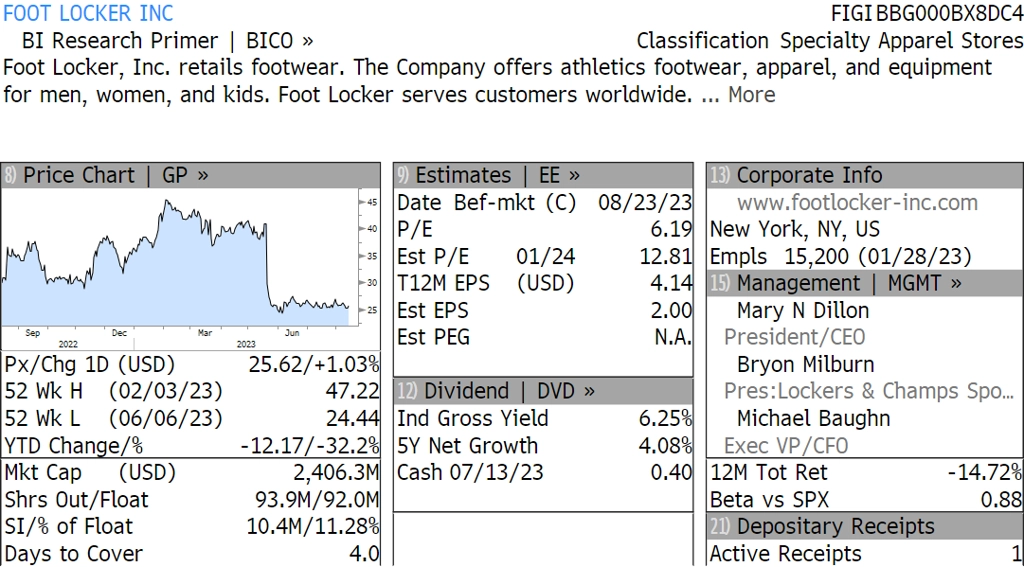The width and height of the screenshot is (1024, 567).
Task: Click the price chart thumbnail
Action: point(191,269)
